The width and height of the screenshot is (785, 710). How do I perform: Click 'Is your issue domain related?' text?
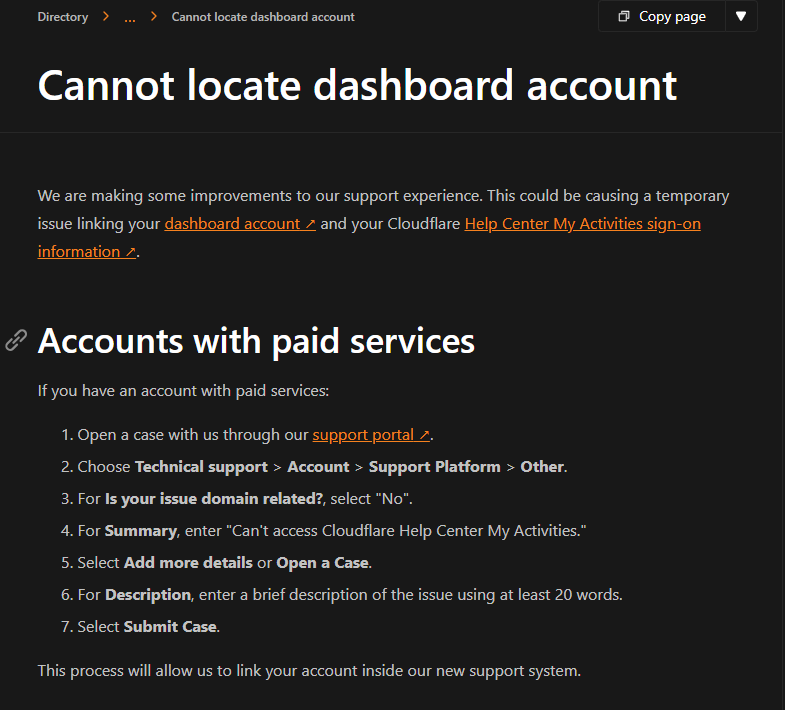coord(214,499)
